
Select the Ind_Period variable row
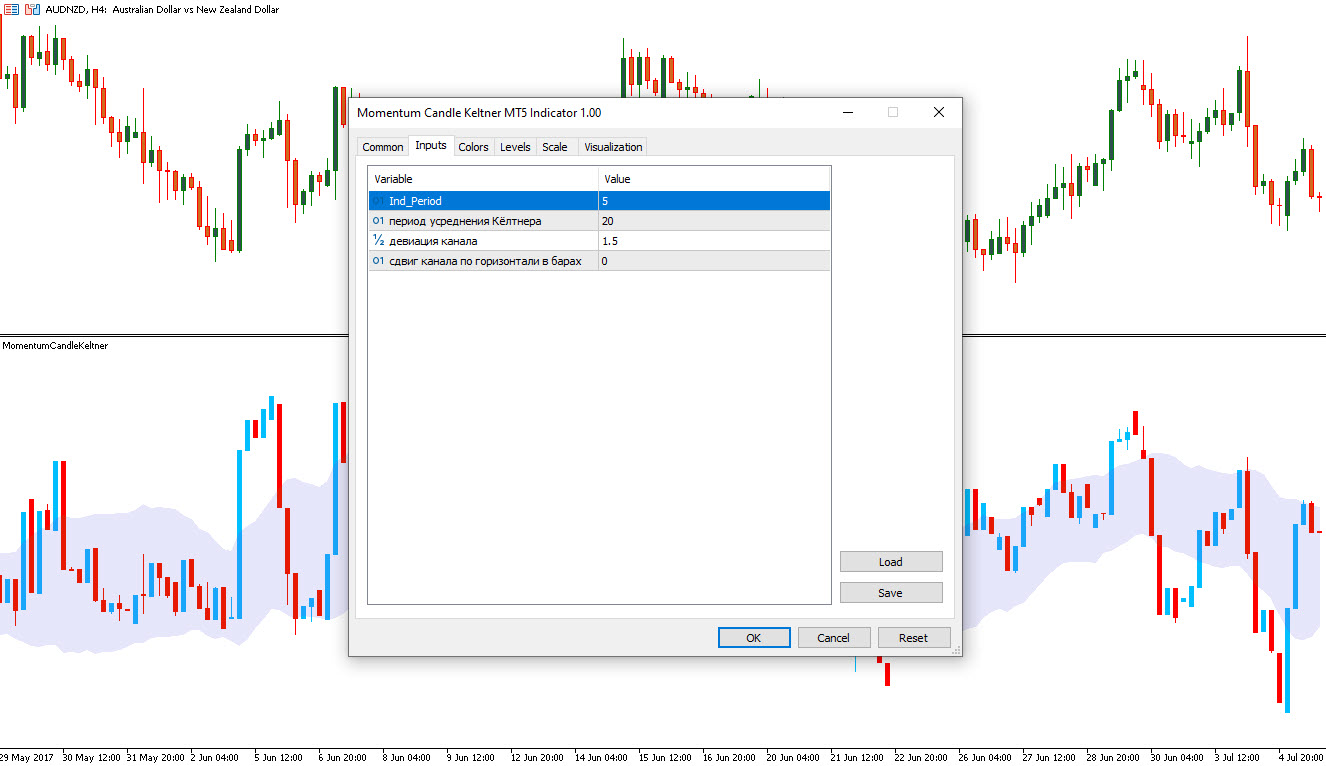pyautogui.click(x=483, y=201)
